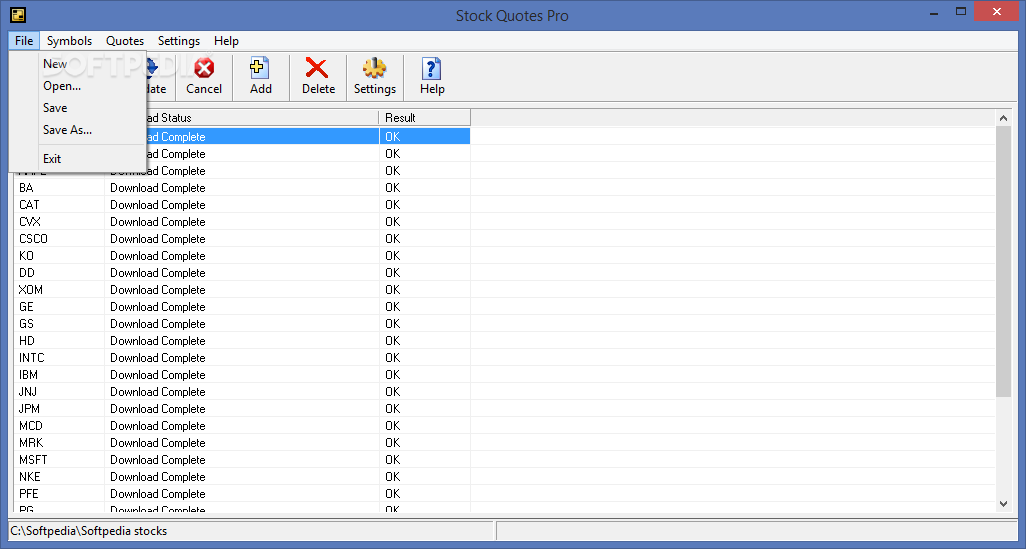Viewport: 1026px width, 549px height.
Task: Open the File menu
Action: pos(24,41)
